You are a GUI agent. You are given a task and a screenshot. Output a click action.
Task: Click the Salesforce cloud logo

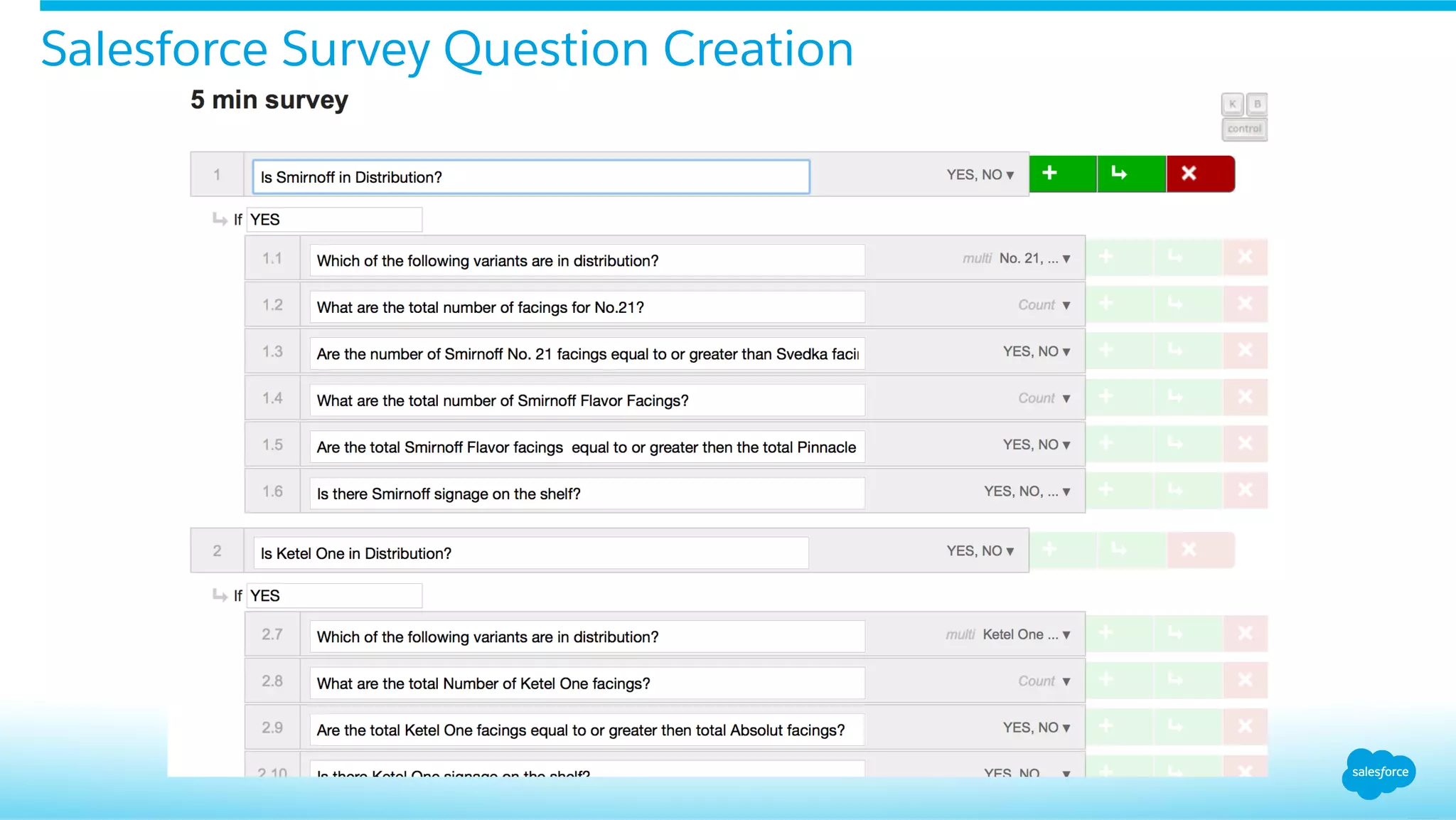[x=1379, y=773]
